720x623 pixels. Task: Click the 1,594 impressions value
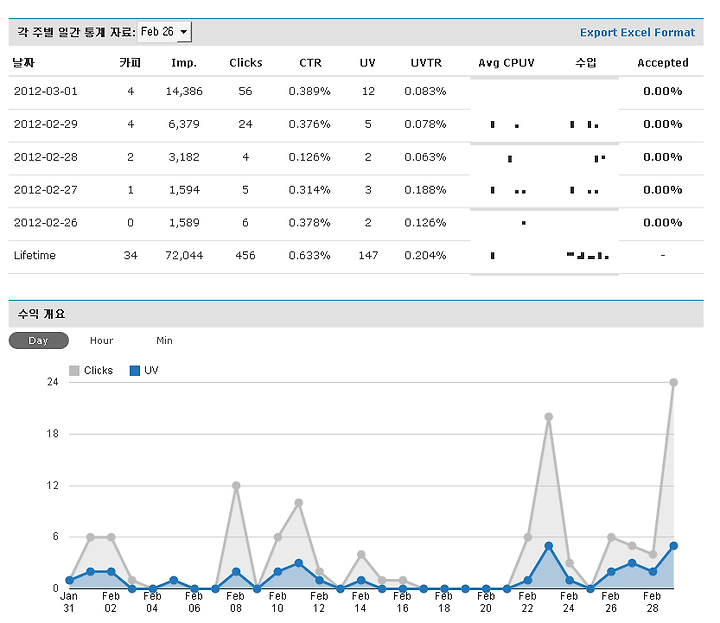184,190
